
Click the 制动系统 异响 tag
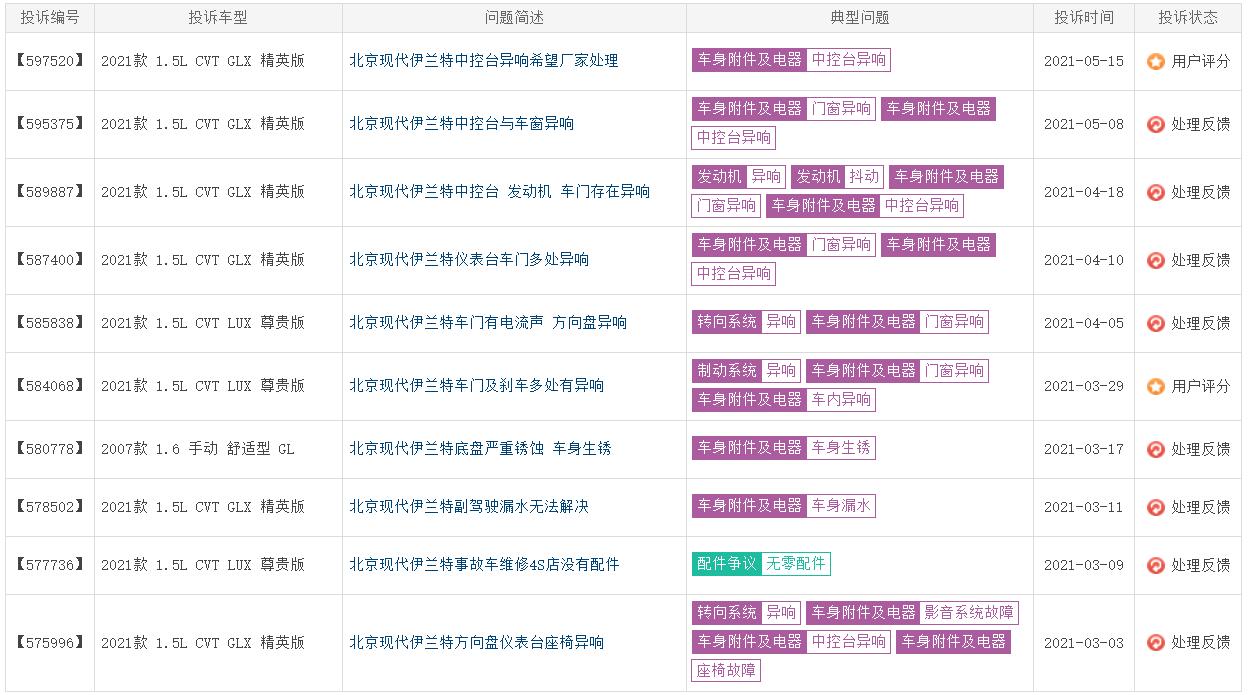tap(746, 371)
